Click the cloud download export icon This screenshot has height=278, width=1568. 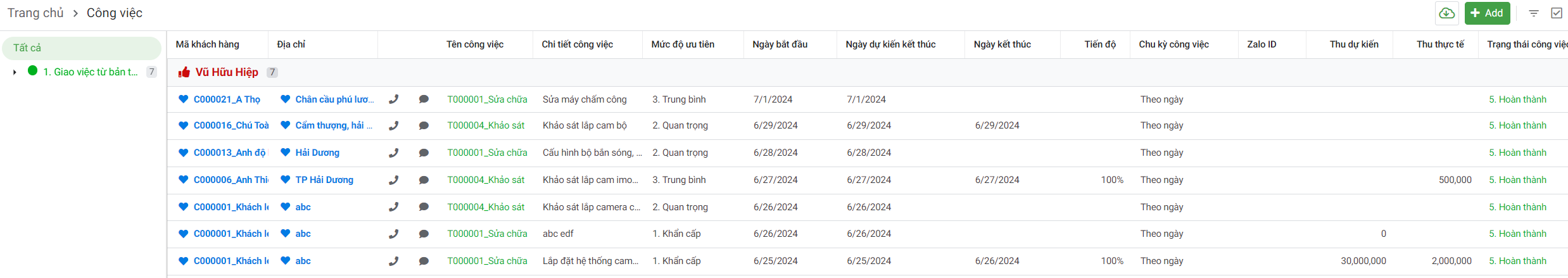point(1446,13)
